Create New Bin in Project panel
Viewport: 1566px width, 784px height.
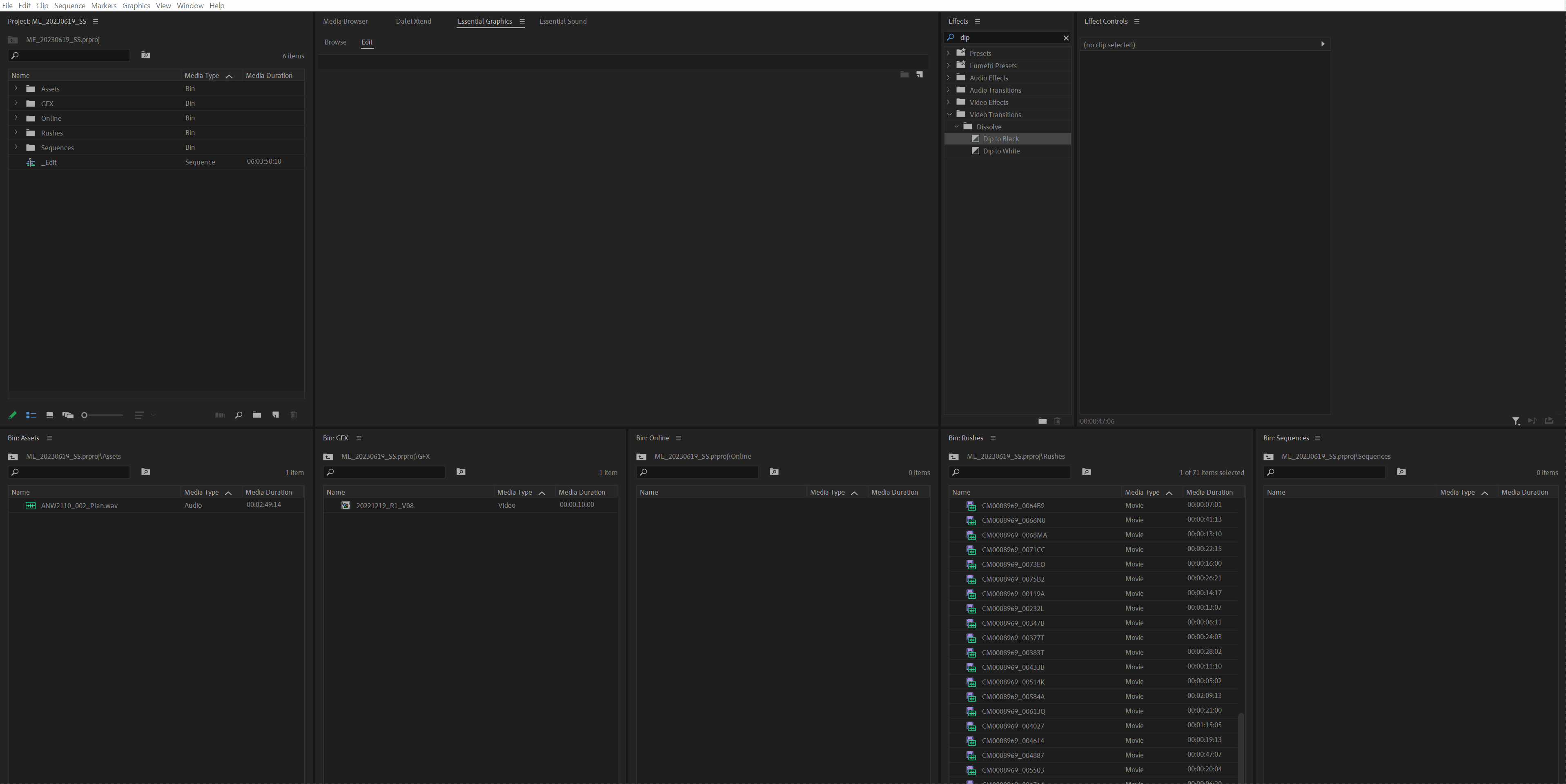(x=257, y=415)
